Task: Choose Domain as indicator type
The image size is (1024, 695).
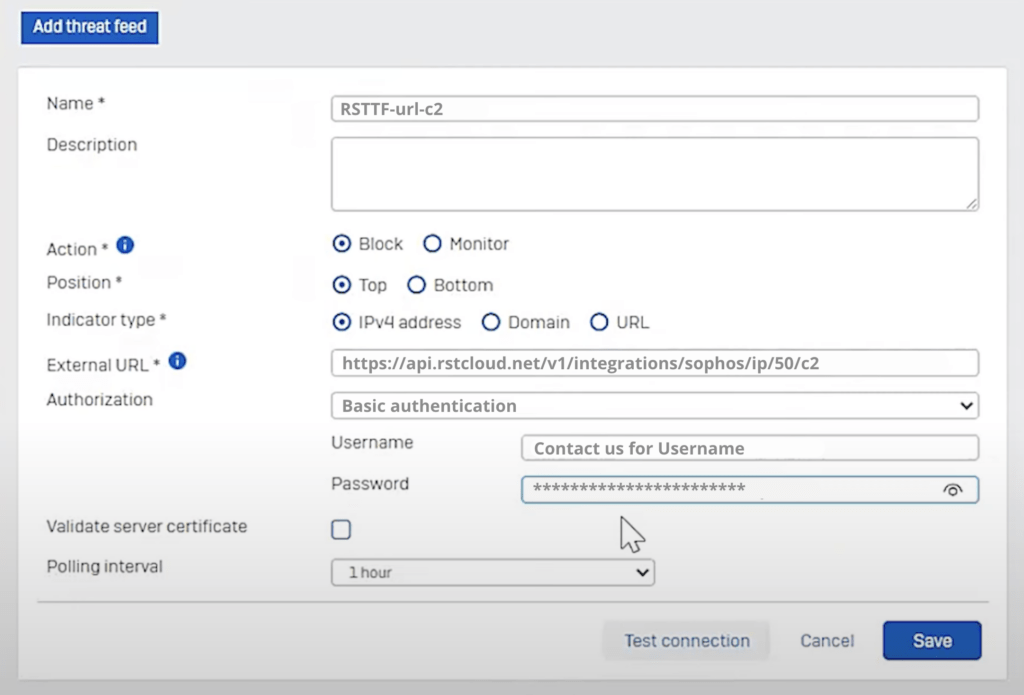Action: pos(491,322)
